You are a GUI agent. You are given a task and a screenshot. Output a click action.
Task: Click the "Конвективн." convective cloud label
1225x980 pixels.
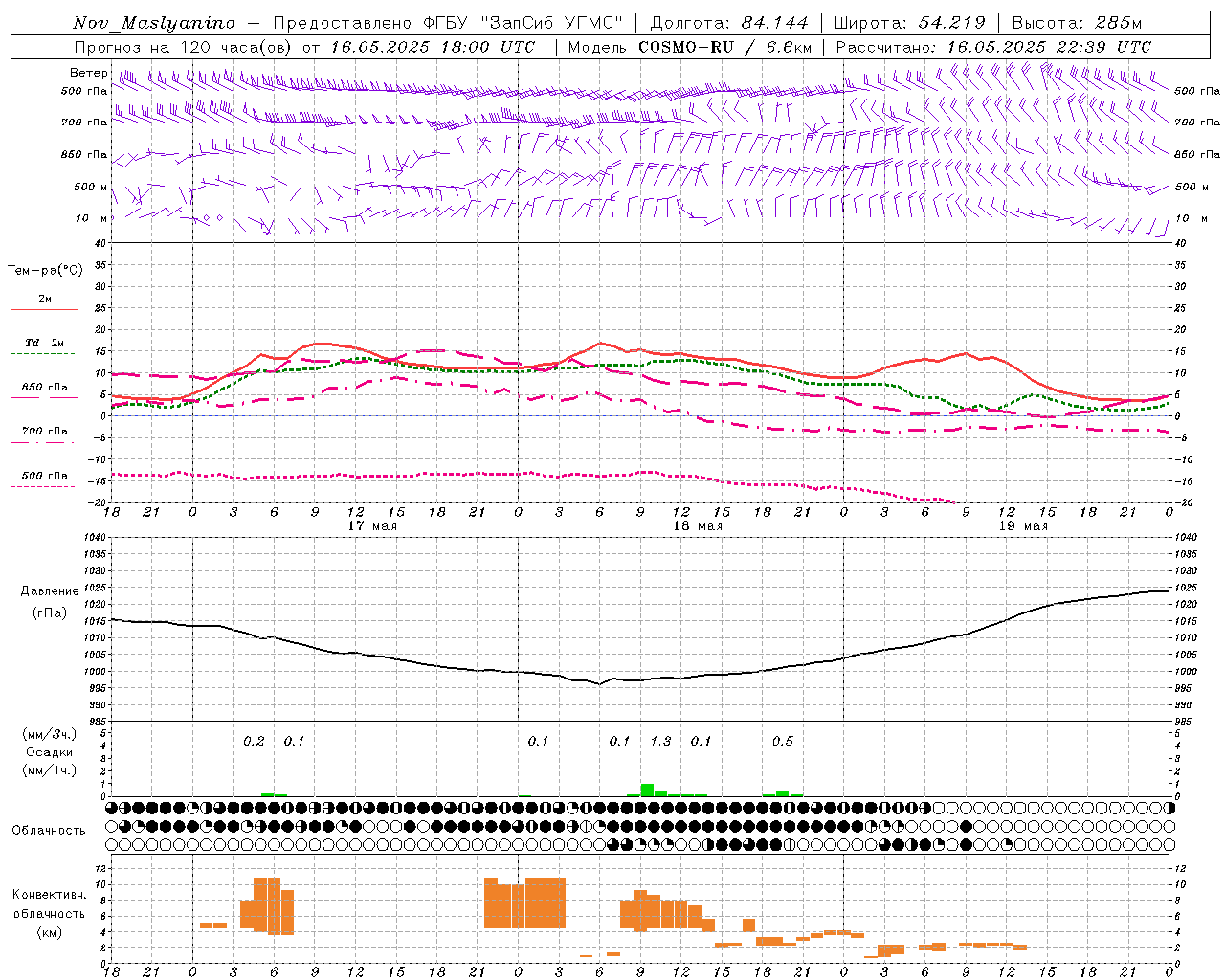50,895
